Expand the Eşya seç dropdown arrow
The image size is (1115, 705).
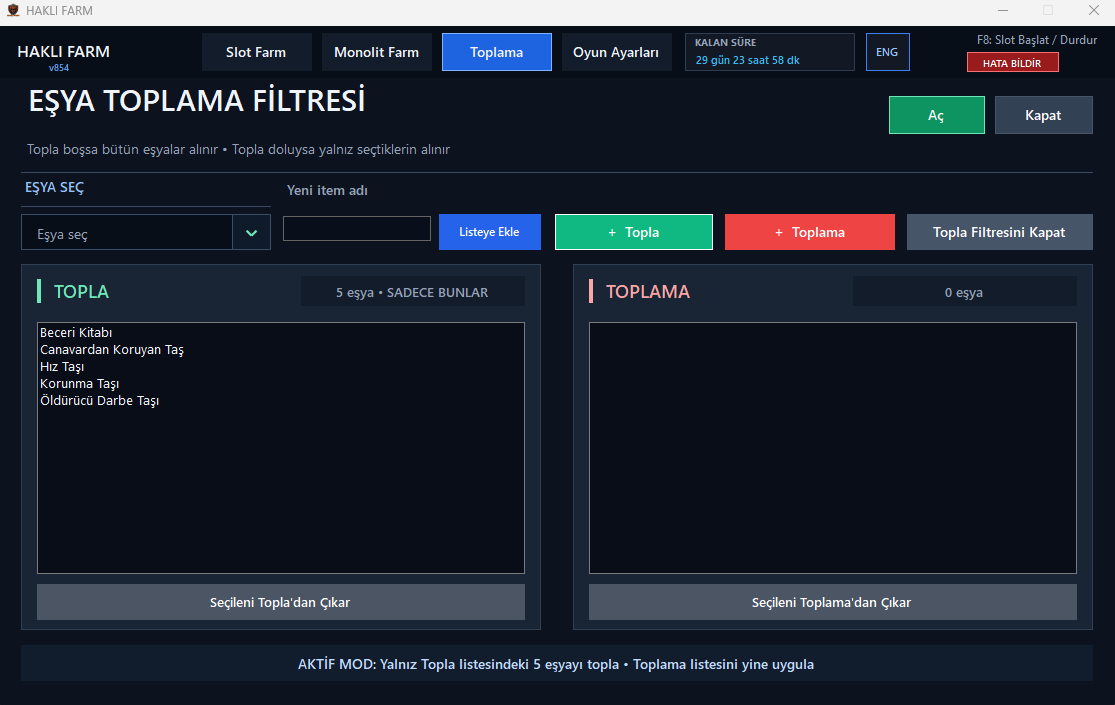[251, 233]
